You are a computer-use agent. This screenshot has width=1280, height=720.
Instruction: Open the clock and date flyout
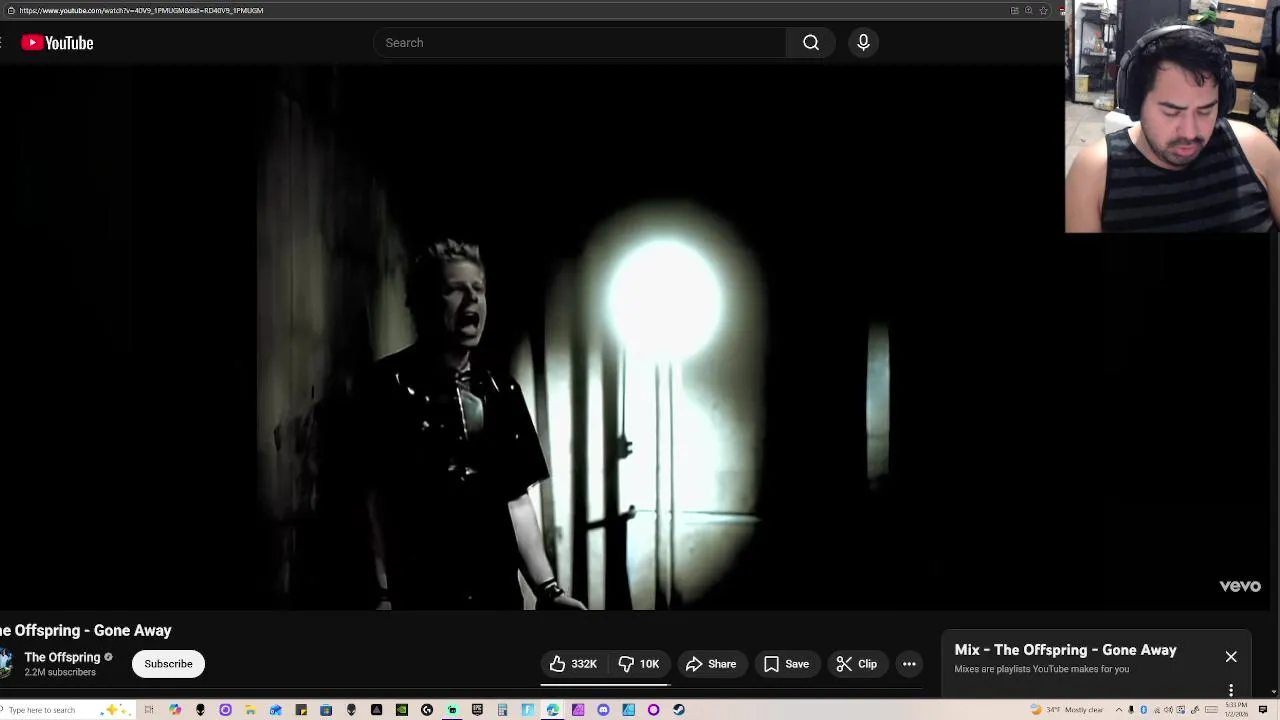[x=1236, y=710]
